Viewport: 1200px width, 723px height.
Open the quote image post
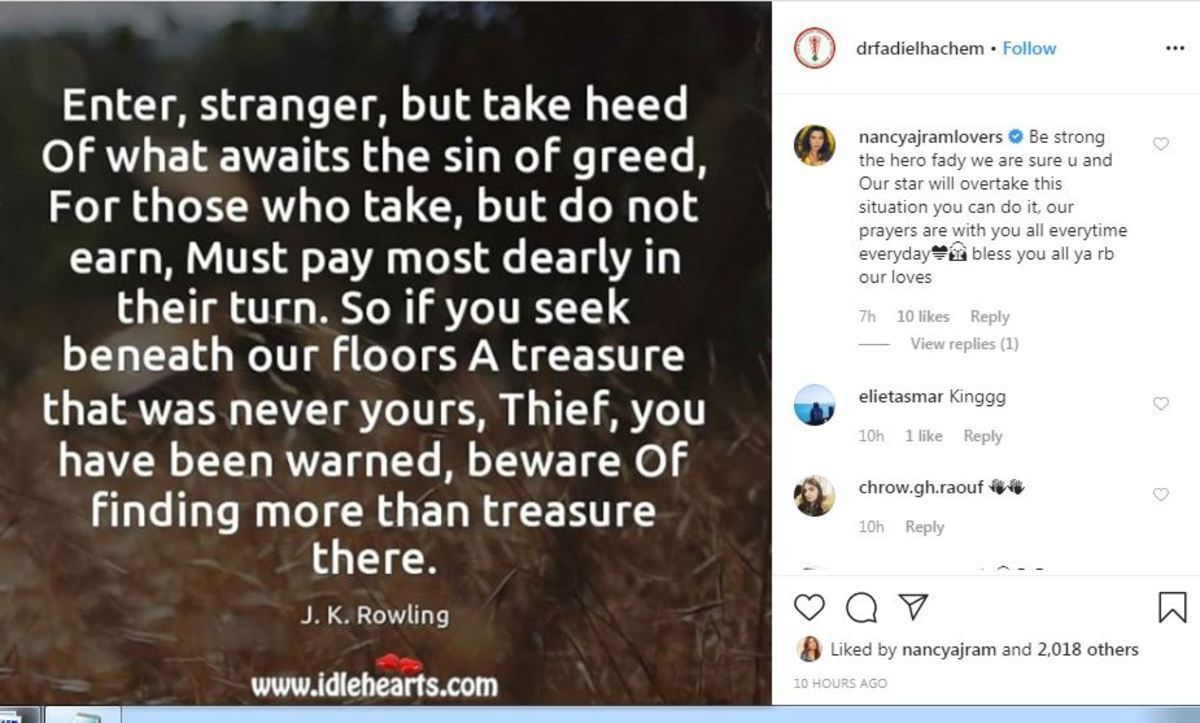click(x=385, y=353)
